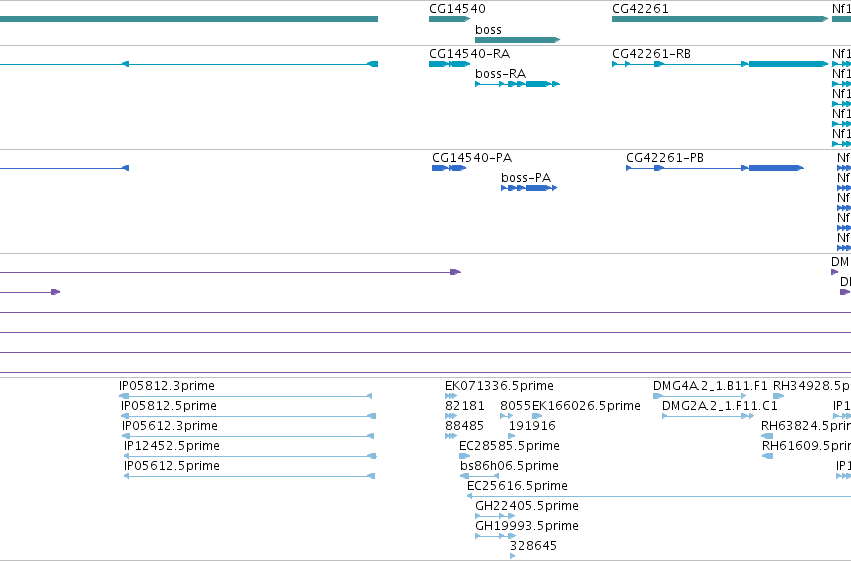
Task: Click the RH61609 EST label
Action: tap(806, 446)
